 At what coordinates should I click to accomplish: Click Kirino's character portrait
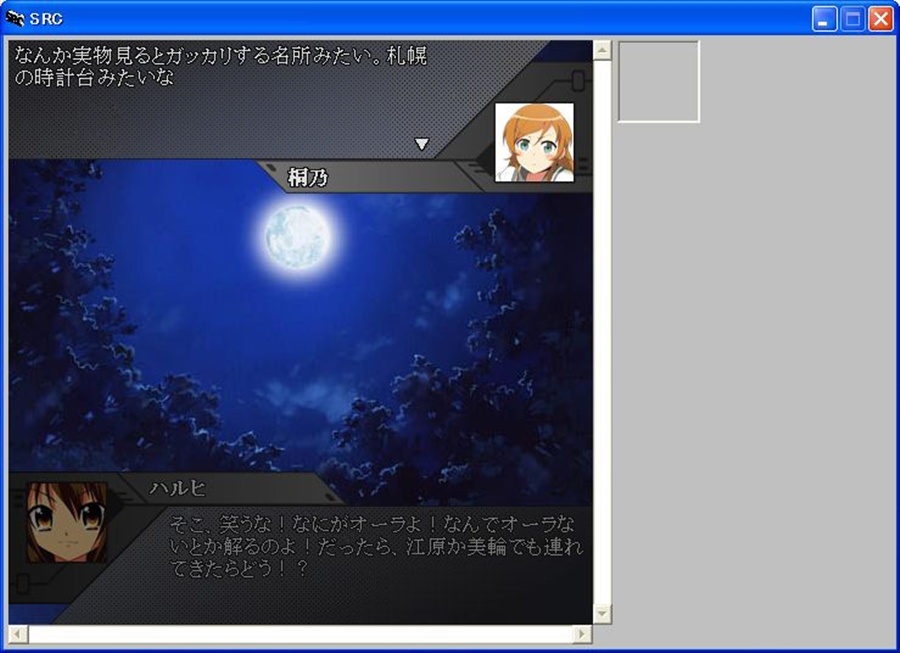[x=534, y=143]
